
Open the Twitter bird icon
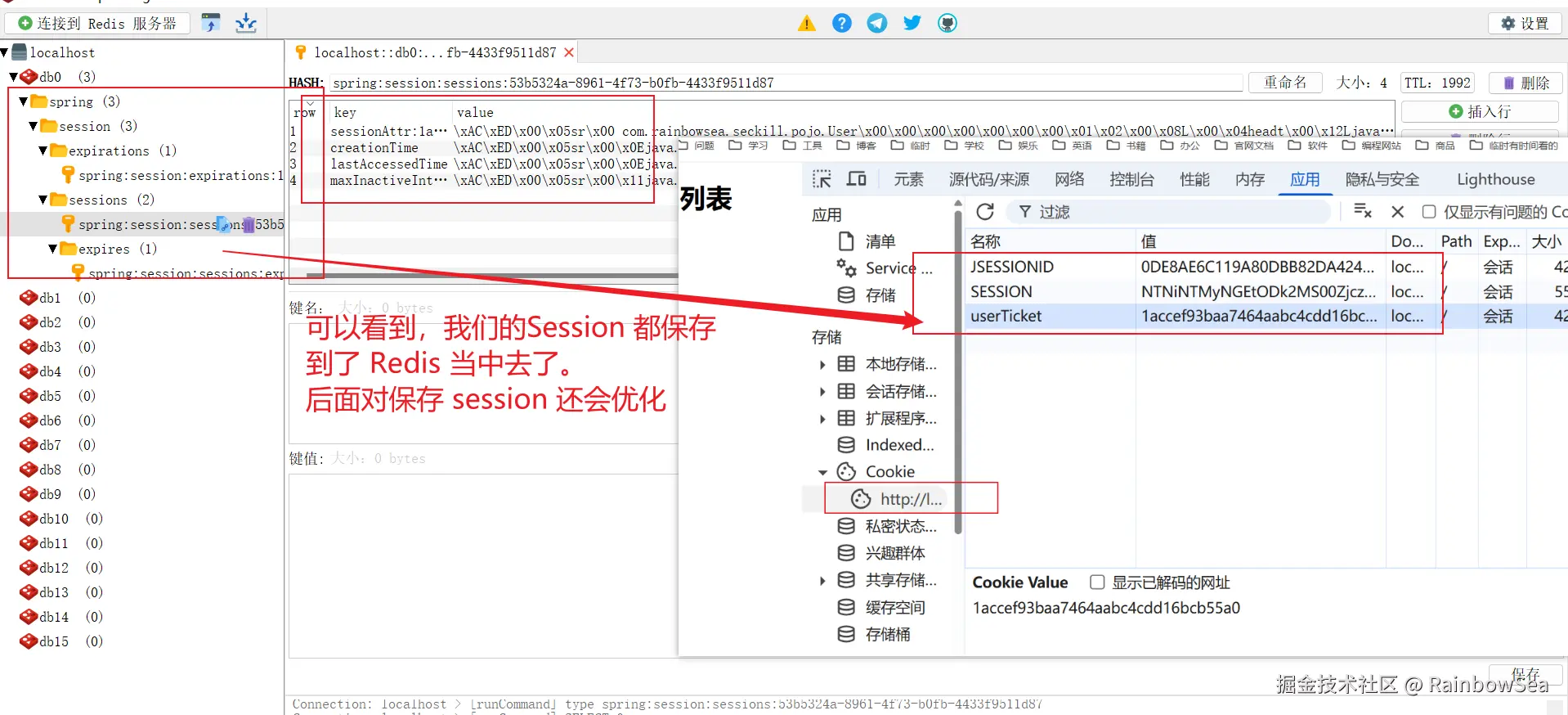[x=912, y=24]
